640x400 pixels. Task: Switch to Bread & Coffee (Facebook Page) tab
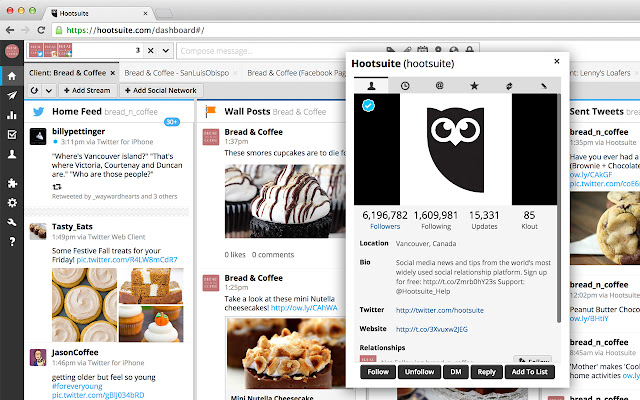[x=296, y=73]
